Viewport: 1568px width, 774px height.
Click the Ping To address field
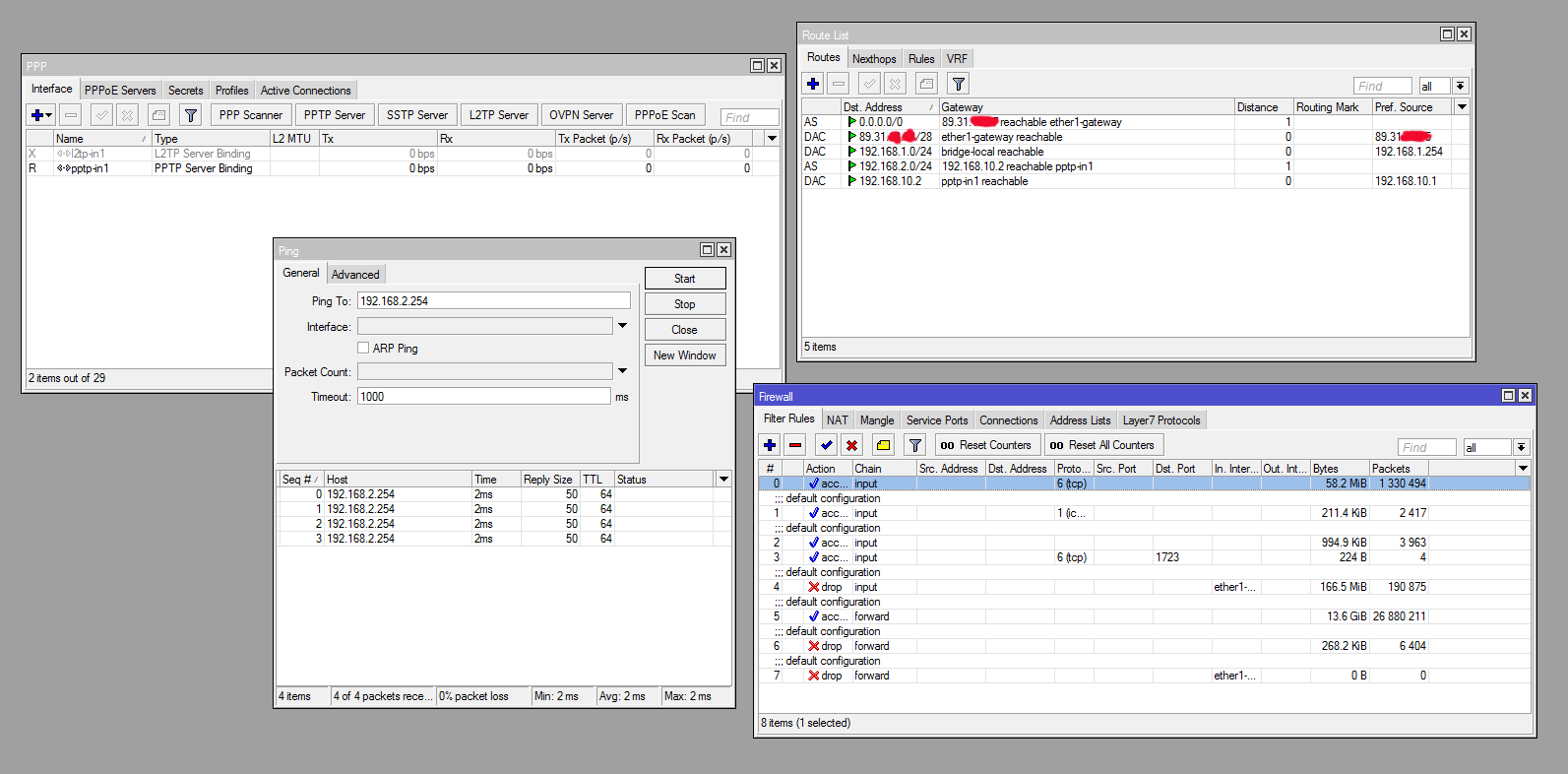click(493, 301)
